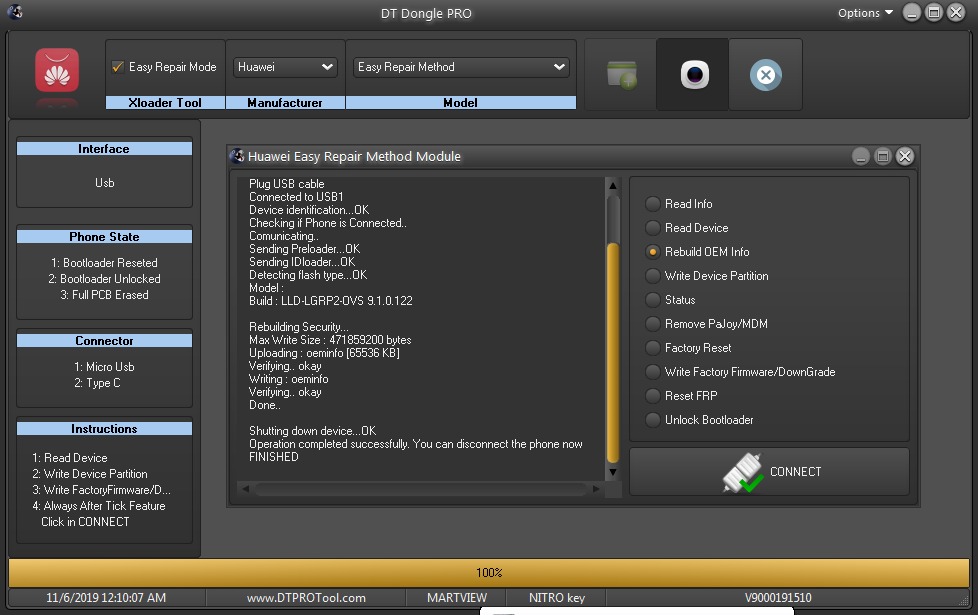Screen dimensions: 978x615
Task: Minimize the Huawei Easy Repair Method Module window
Action: click(x=861, y=156)
